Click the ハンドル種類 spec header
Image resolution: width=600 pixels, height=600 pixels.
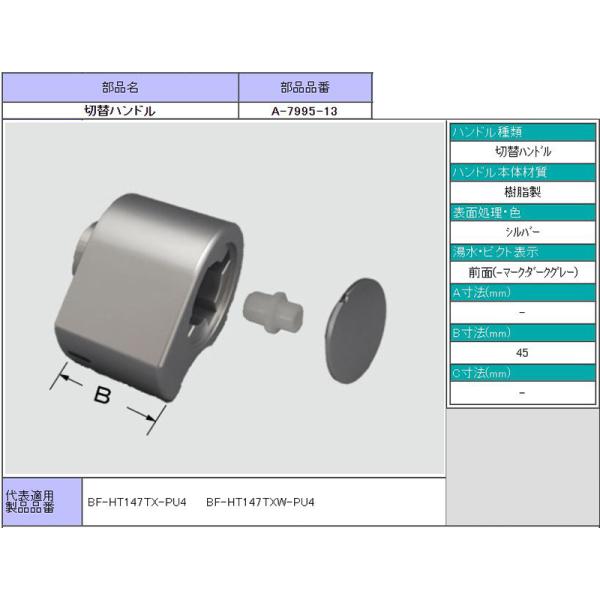(x=487, y=132)
